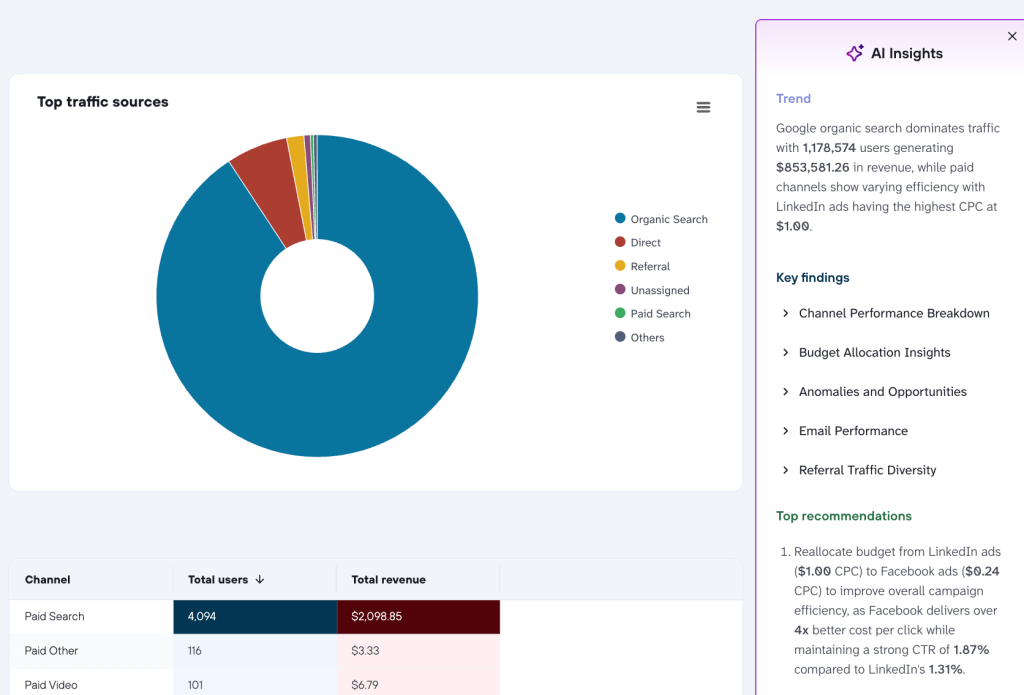1024x695 pixels.
Task: Select the yellow Referral donut slice
Action: pos(300,183)
